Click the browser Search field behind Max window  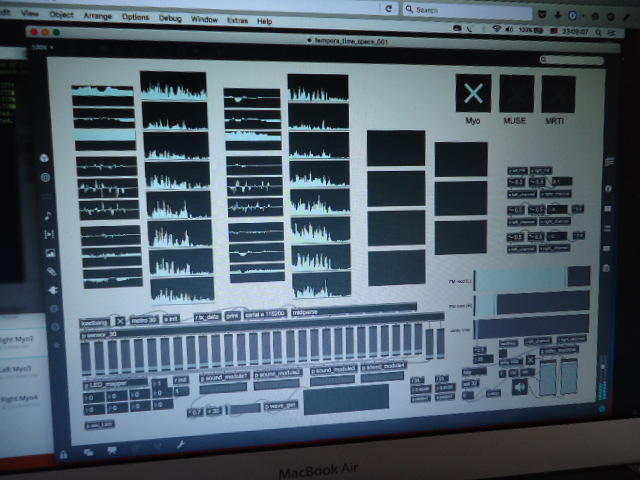[x=467, y=11]
